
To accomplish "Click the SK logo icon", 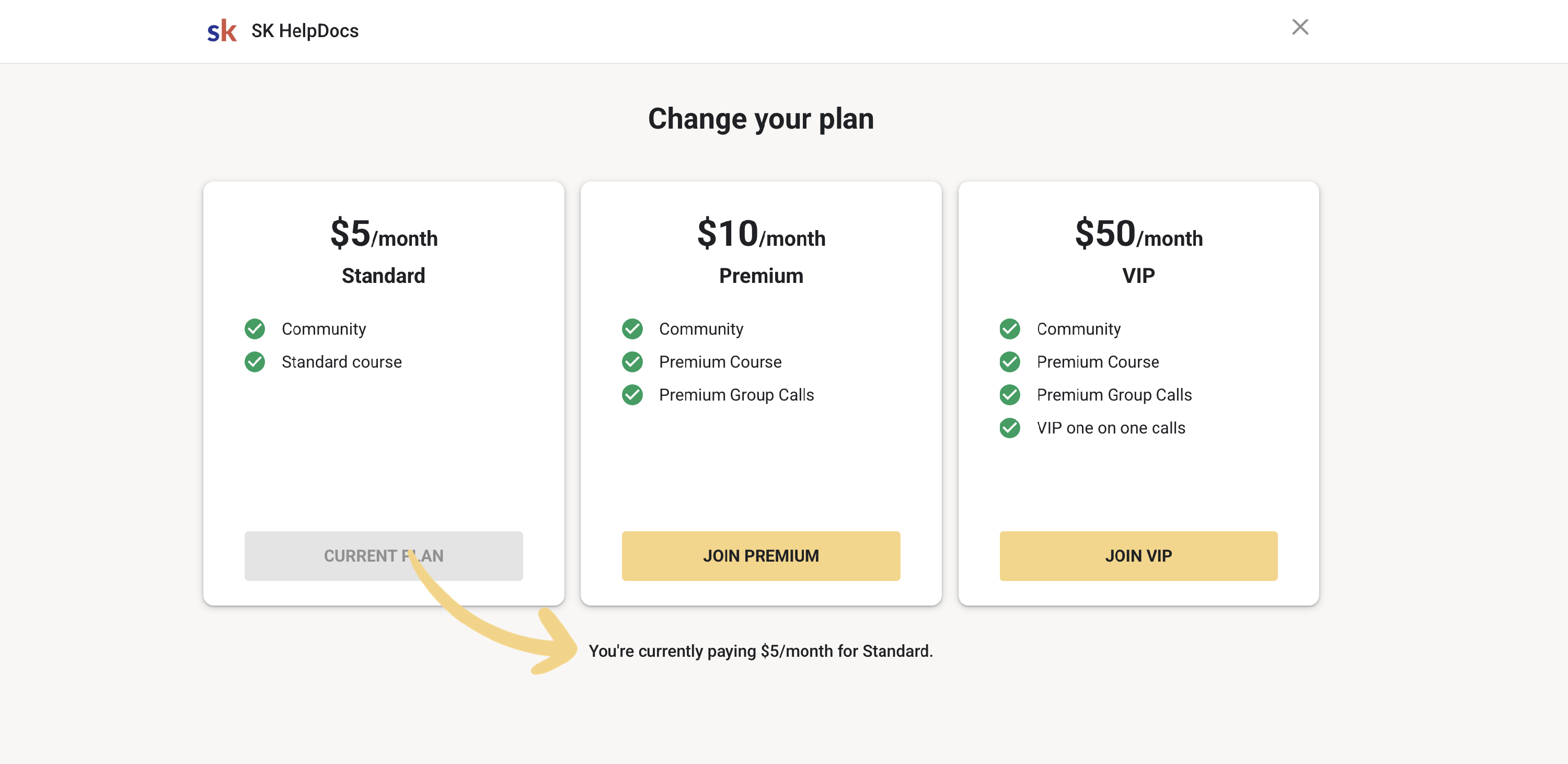I will tap(222, 30).
